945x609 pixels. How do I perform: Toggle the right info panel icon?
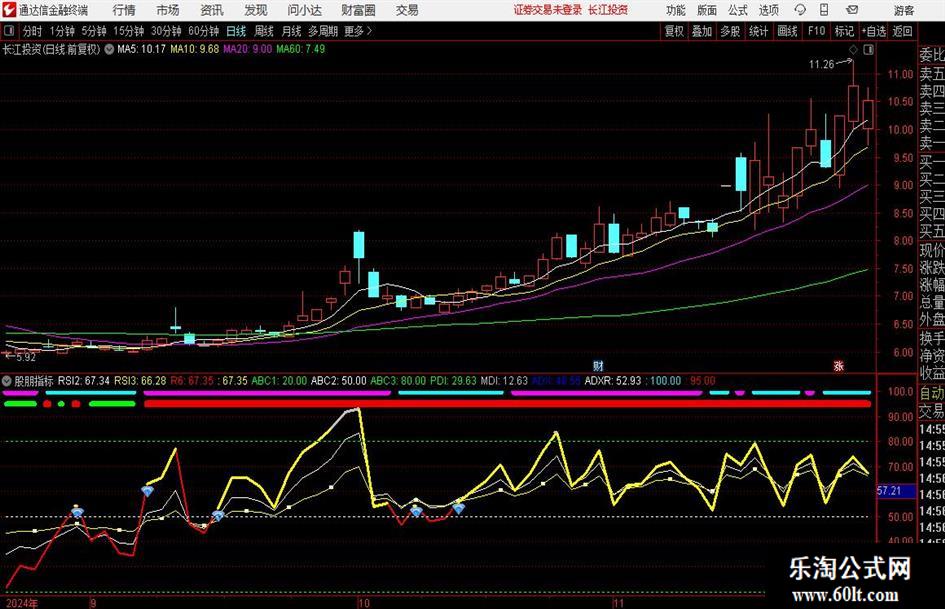coord(868,50)
